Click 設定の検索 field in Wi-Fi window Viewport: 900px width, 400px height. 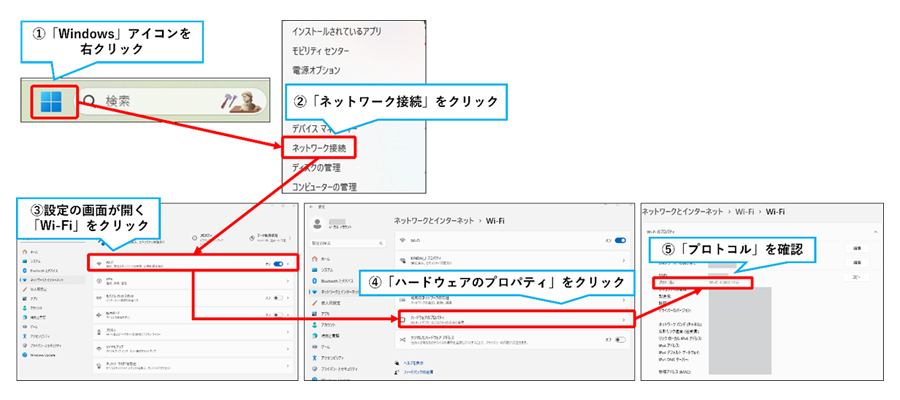point(347,243)
